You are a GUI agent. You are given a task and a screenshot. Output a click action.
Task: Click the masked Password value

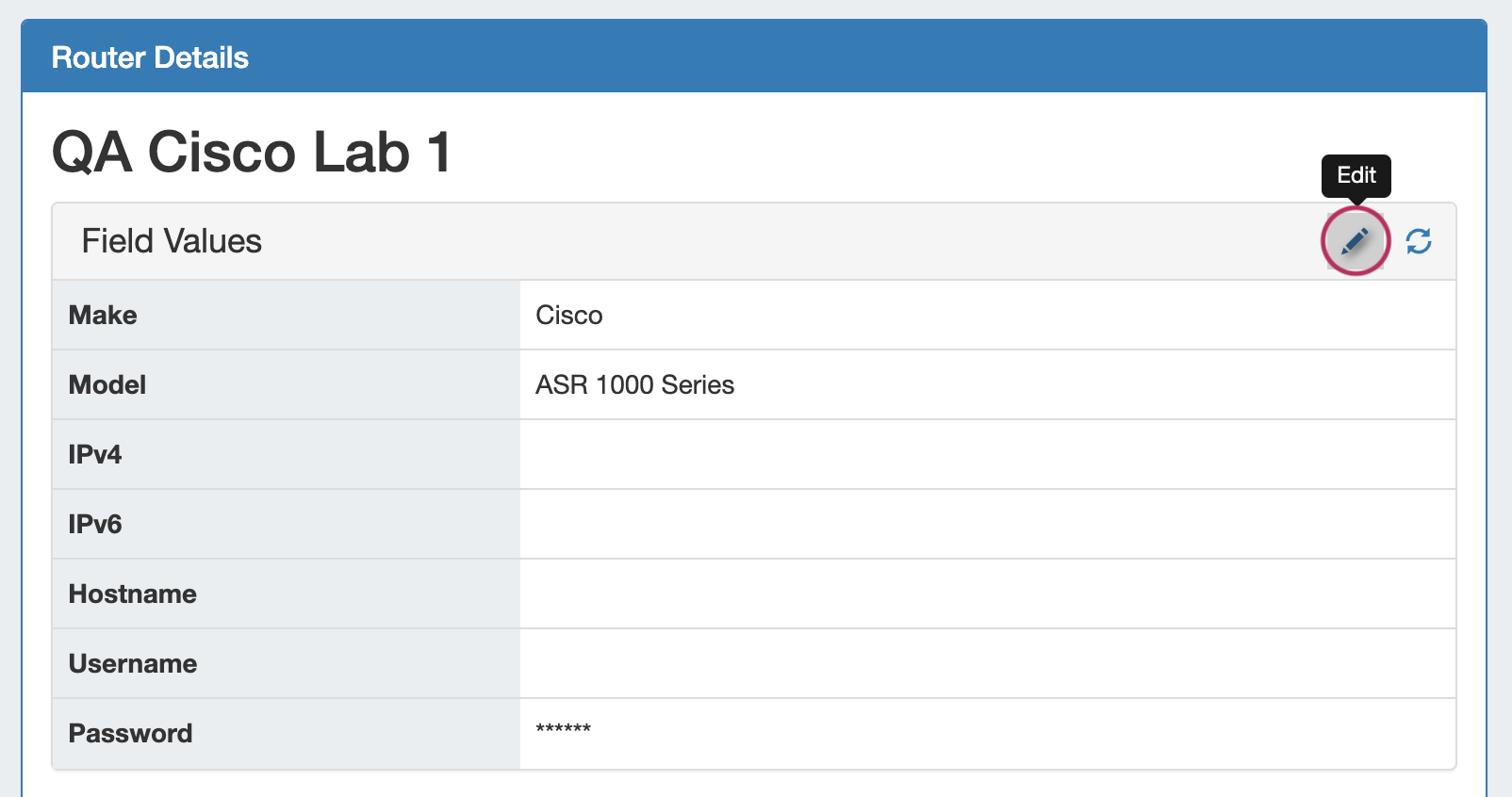tap(564, 729)
